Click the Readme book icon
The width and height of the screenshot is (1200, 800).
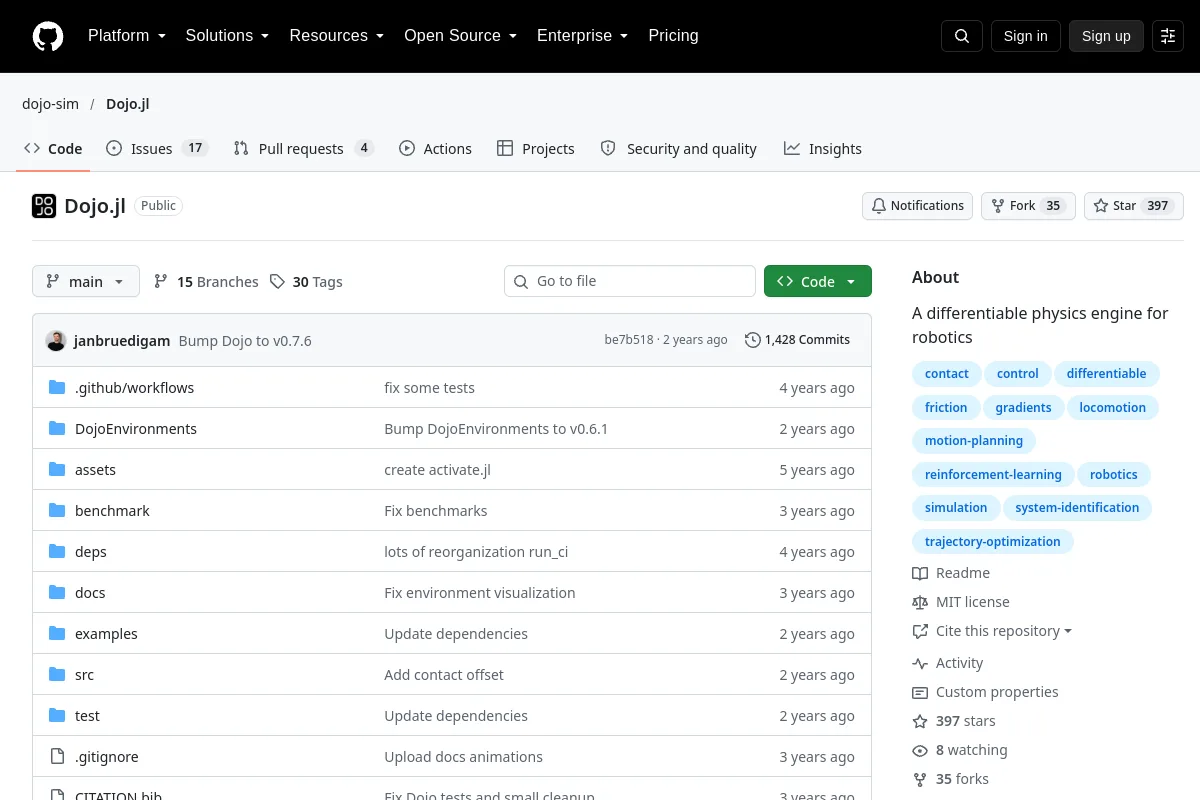pos(920,574)
